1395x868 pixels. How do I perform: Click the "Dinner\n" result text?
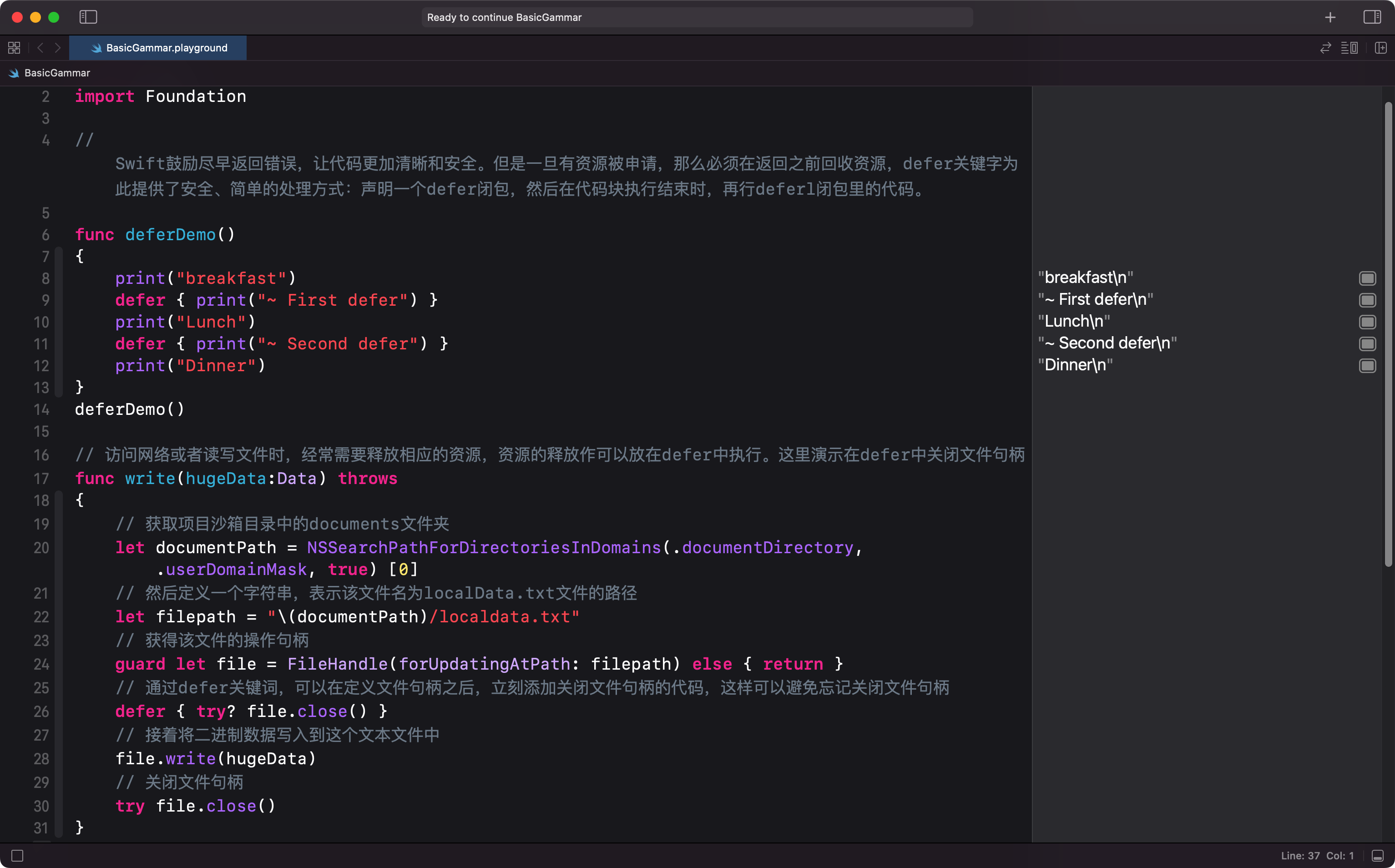coord(1075,365)
